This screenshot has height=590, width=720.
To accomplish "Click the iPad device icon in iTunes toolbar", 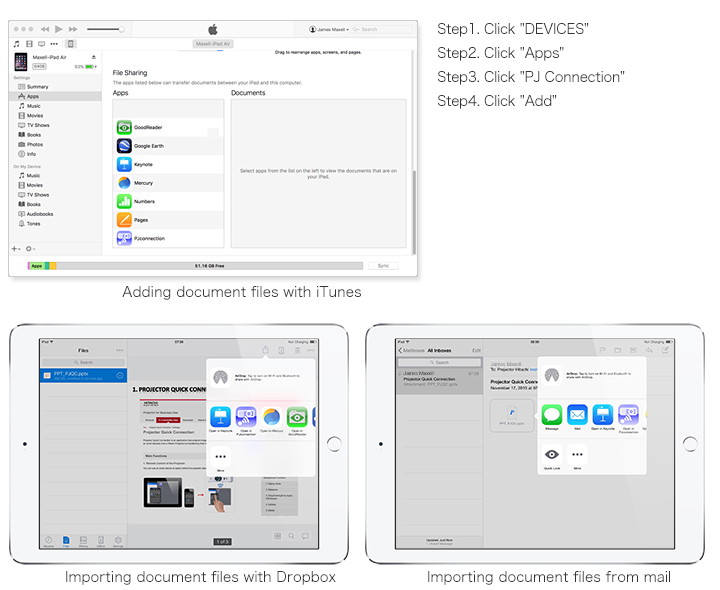I will [70, 44].
